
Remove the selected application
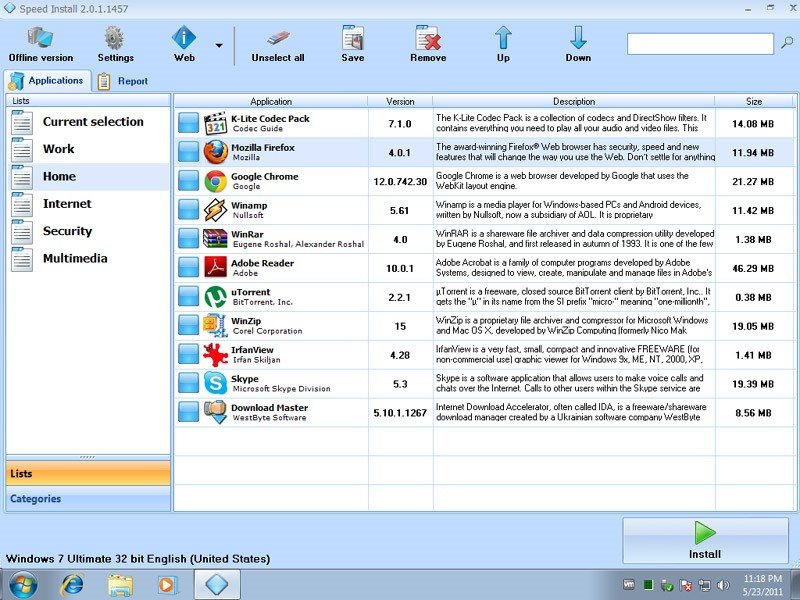pyautogui.click(x=428, y=45)
